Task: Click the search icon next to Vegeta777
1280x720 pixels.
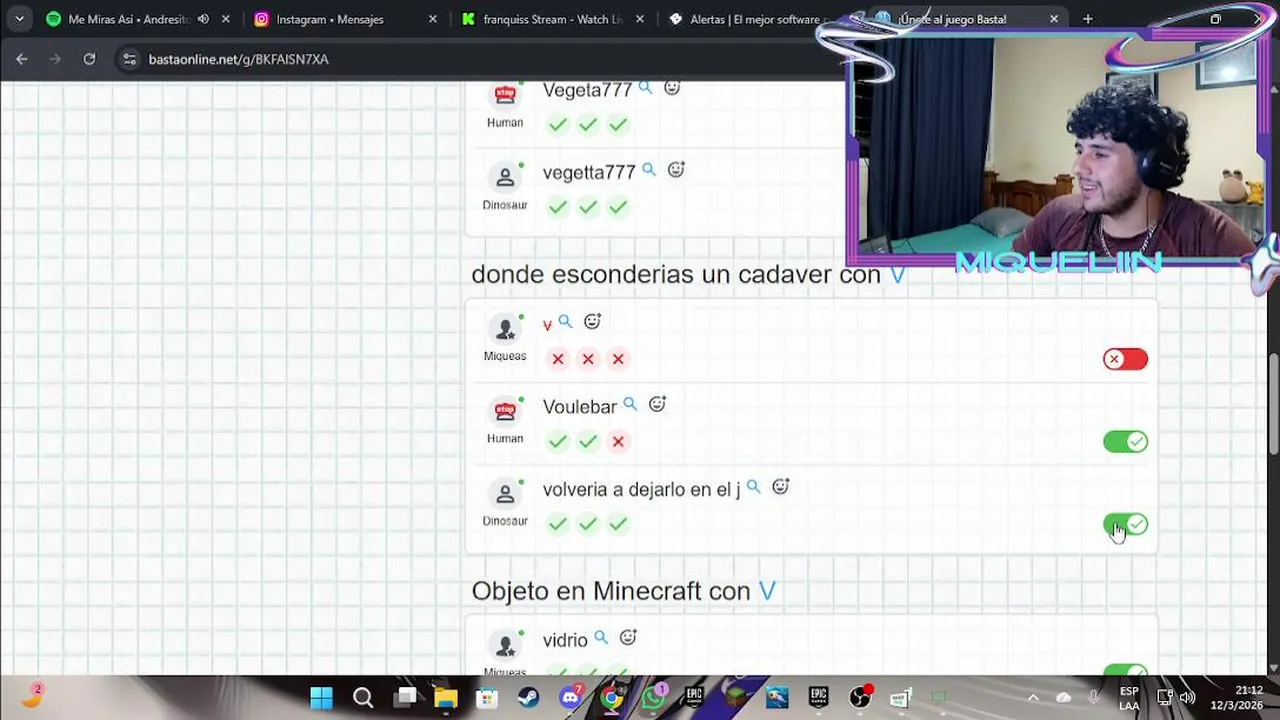Action: 645,88
